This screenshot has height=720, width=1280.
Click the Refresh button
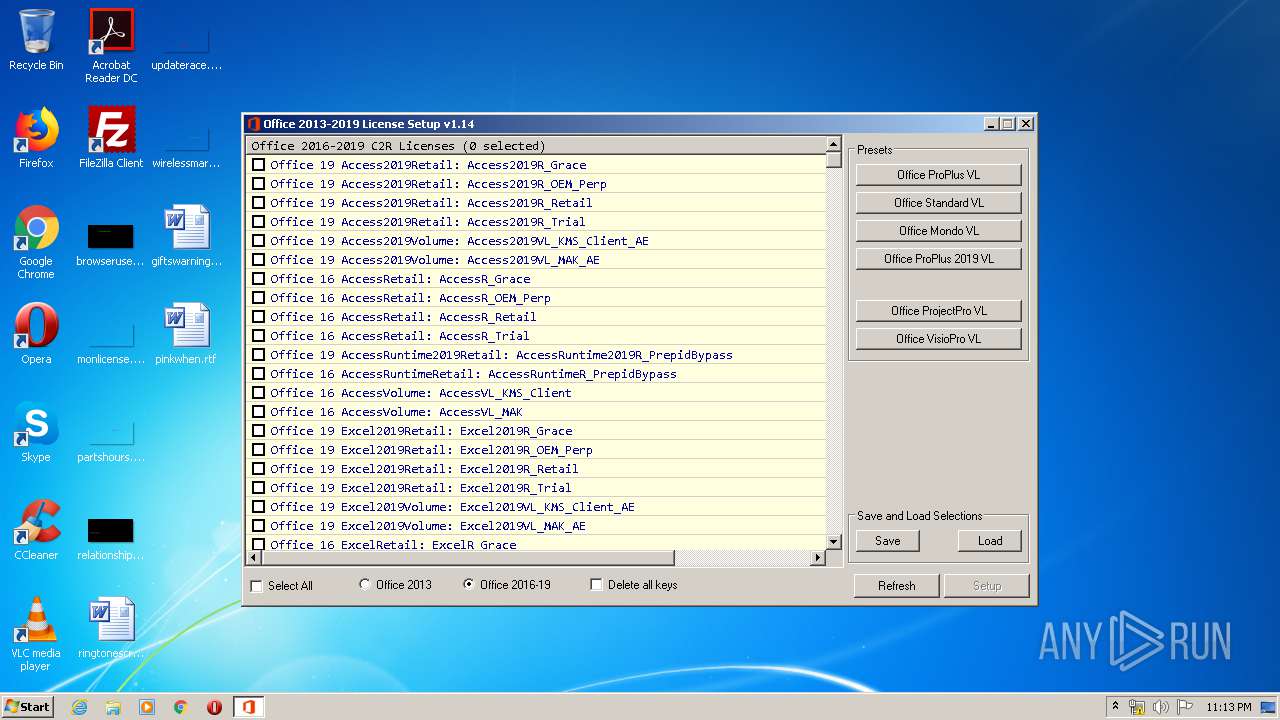[896, 586]
